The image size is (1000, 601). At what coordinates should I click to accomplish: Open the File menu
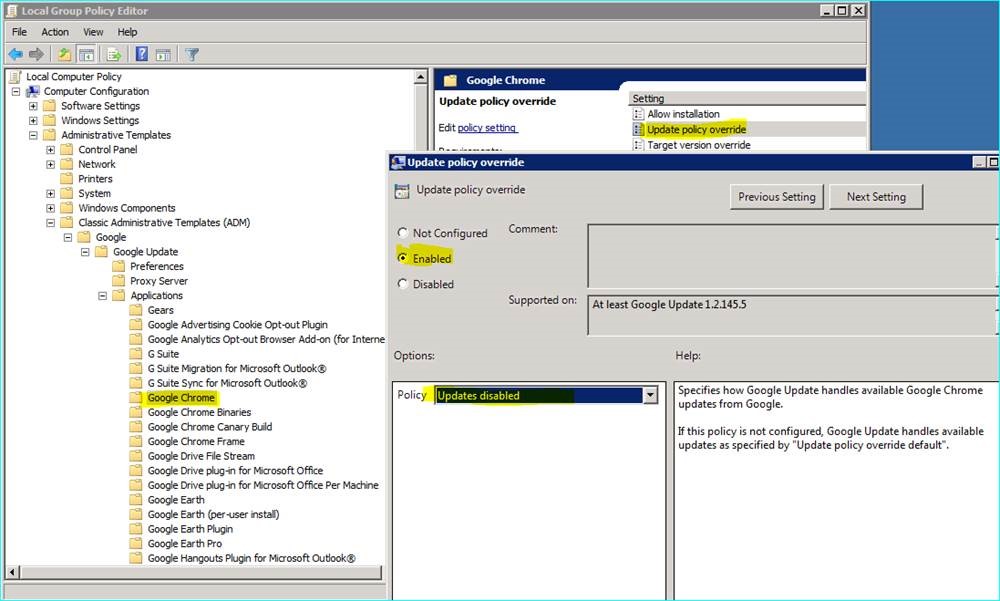click(19, 32)
